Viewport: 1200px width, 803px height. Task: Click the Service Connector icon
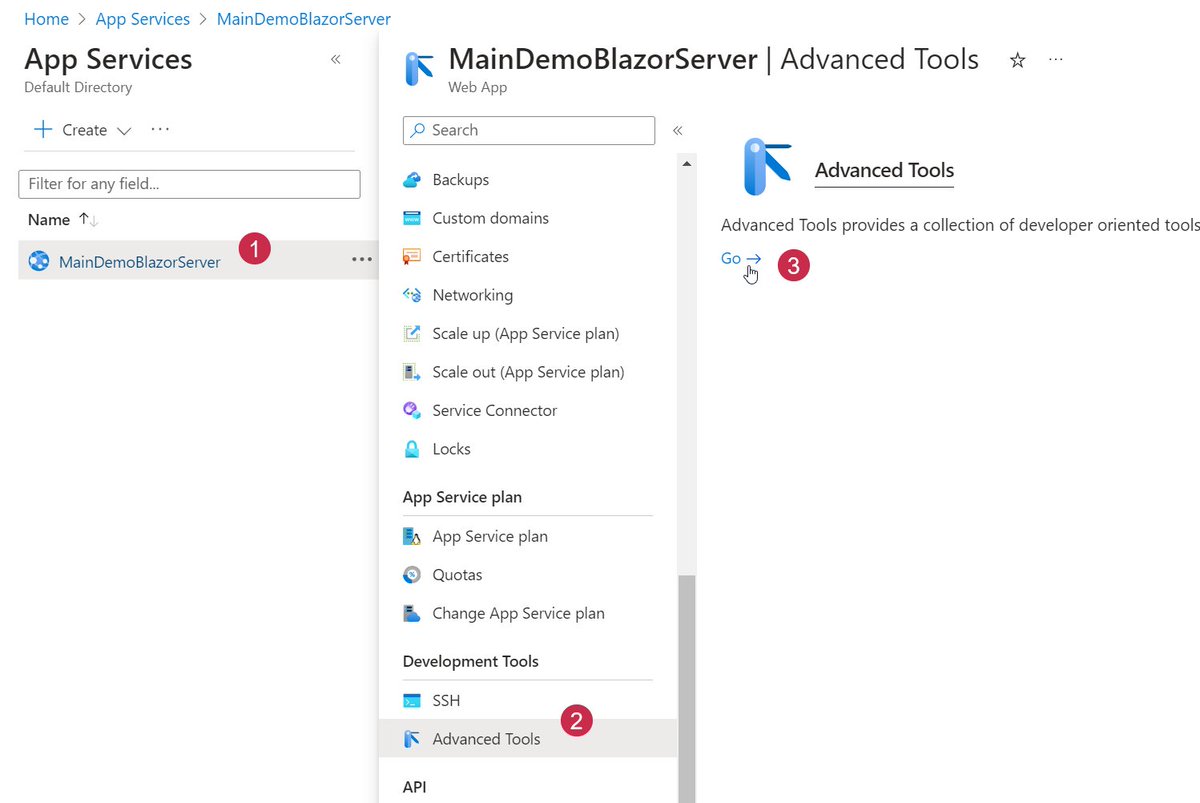point(412,411)
